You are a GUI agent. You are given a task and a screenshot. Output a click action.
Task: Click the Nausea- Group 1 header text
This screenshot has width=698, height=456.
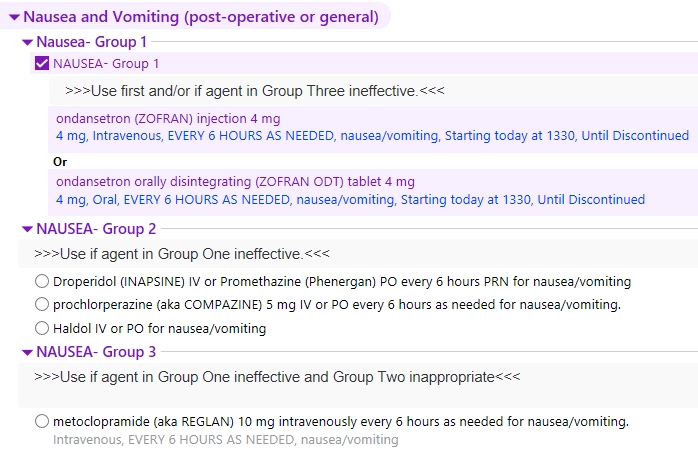[x=91, y=42]
